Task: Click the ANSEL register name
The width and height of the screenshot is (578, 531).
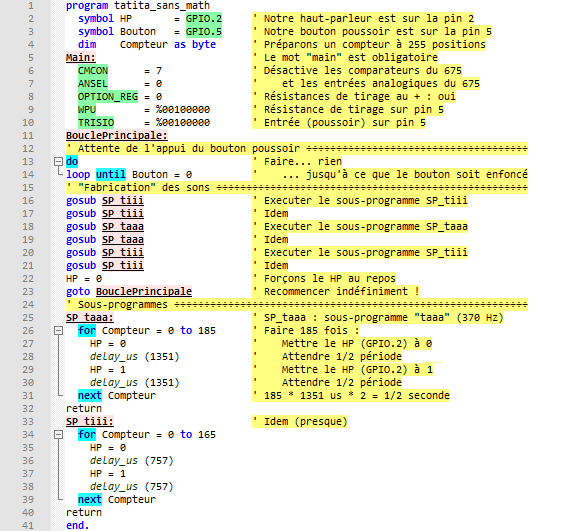Action: point(93,84)
